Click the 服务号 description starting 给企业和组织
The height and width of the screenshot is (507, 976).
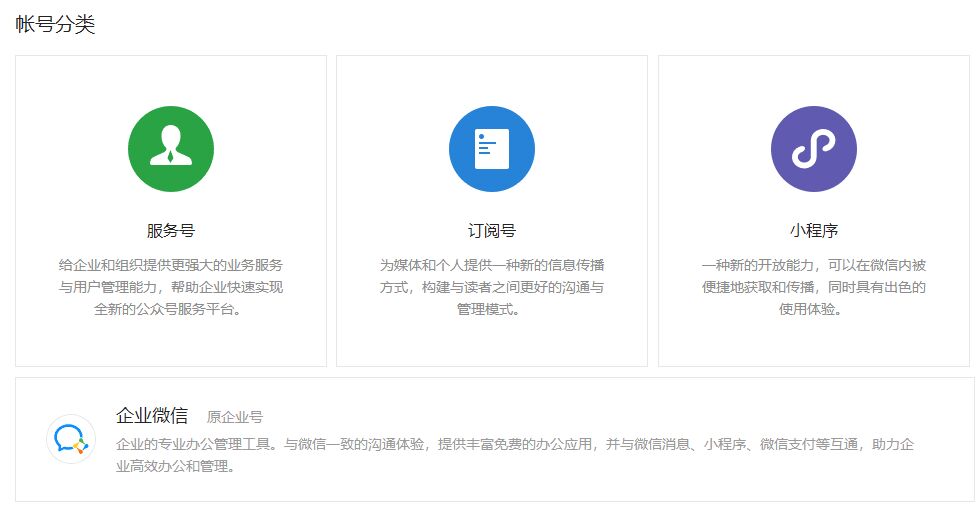(x=171, y=287)
